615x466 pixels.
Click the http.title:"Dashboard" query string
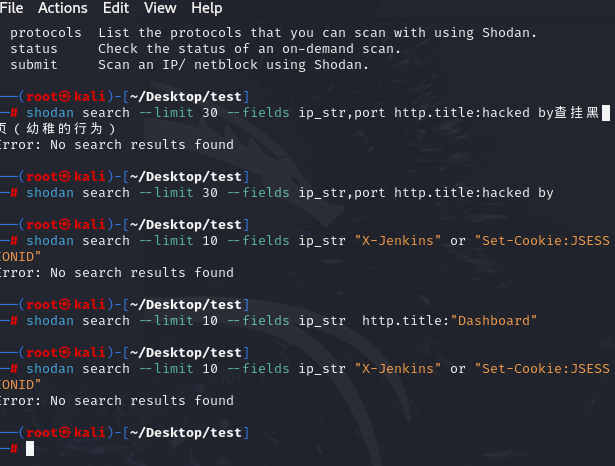449,321
